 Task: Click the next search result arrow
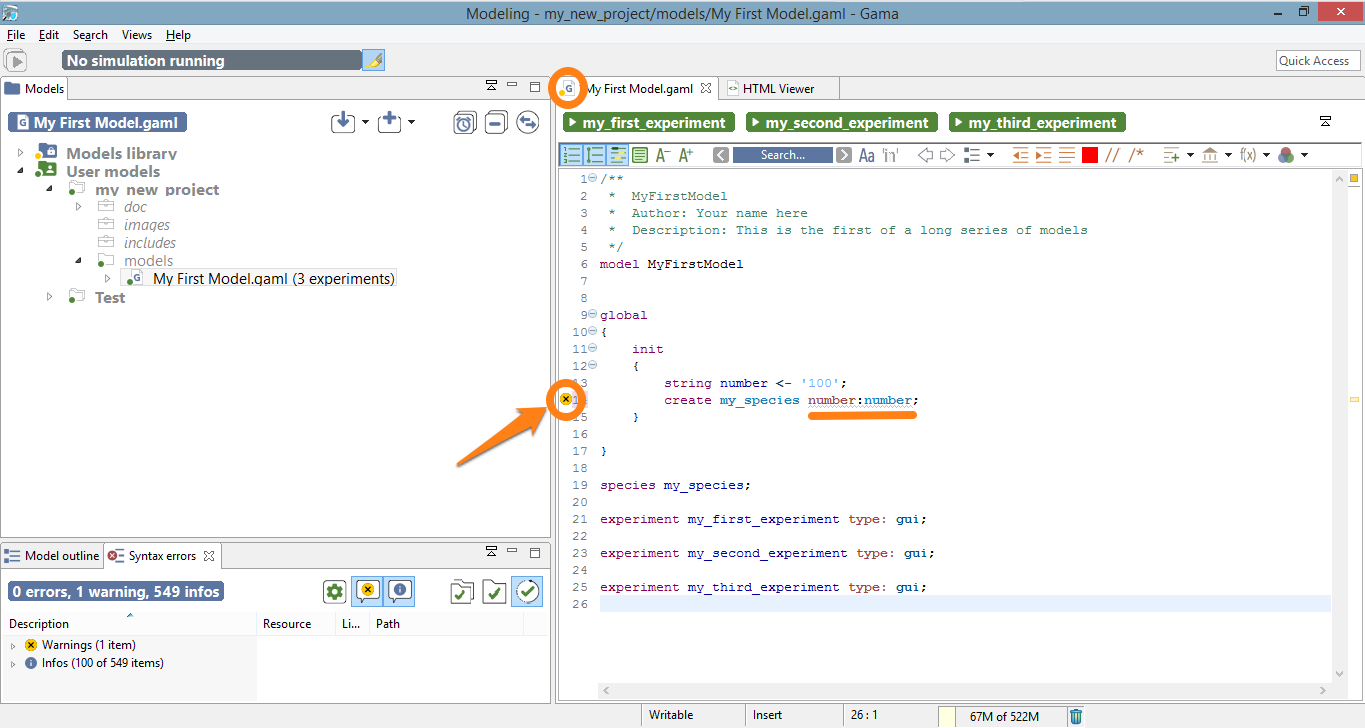point(844,155)
